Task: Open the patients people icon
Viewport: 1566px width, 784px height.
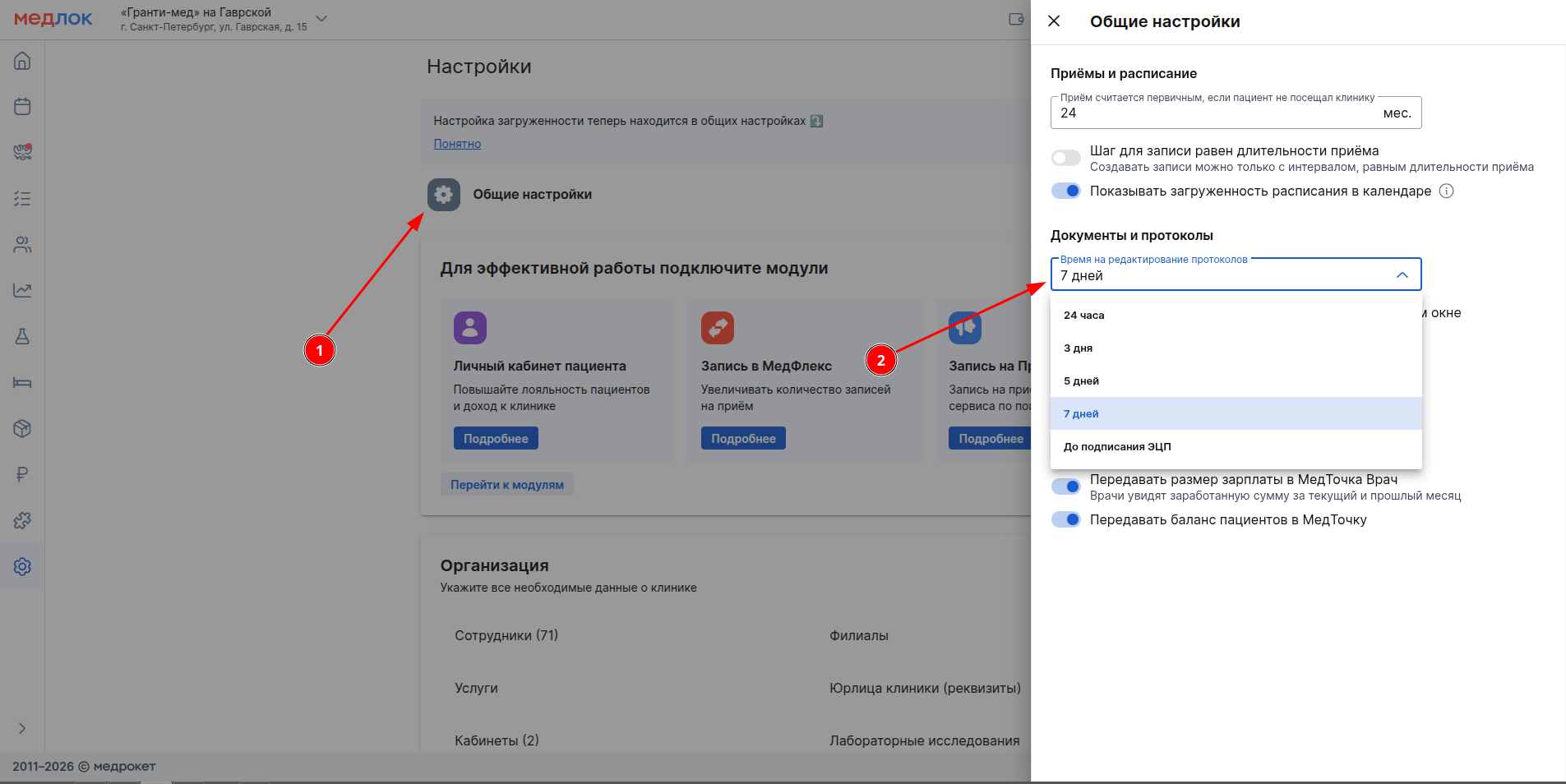Action: coord(22,245)
